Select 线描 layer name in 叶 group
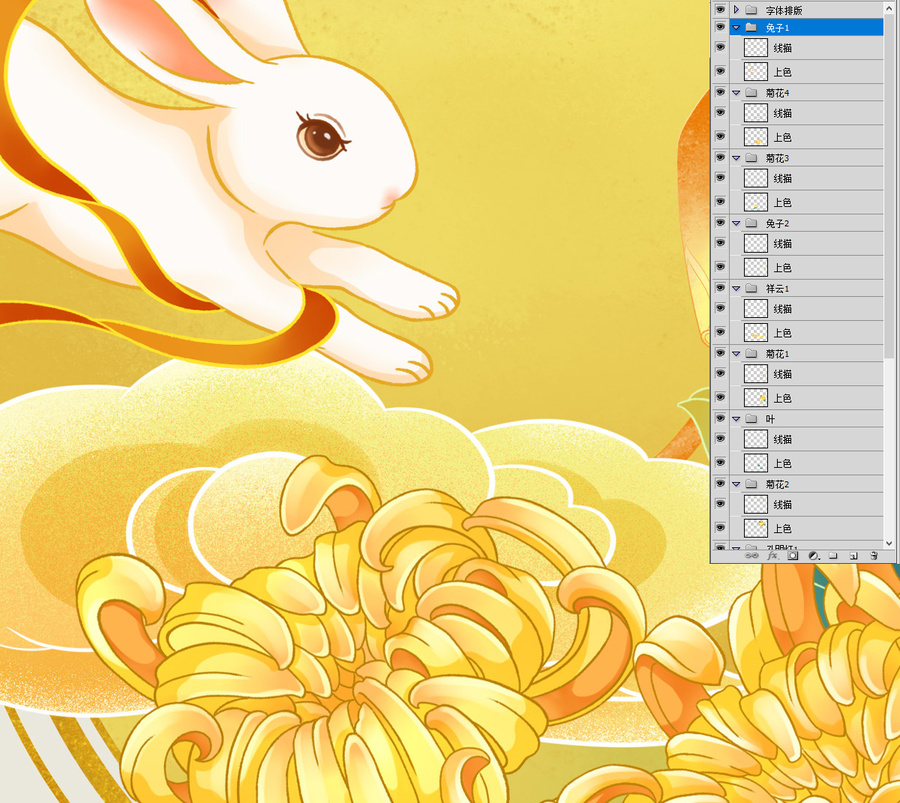 click(782, 440)
